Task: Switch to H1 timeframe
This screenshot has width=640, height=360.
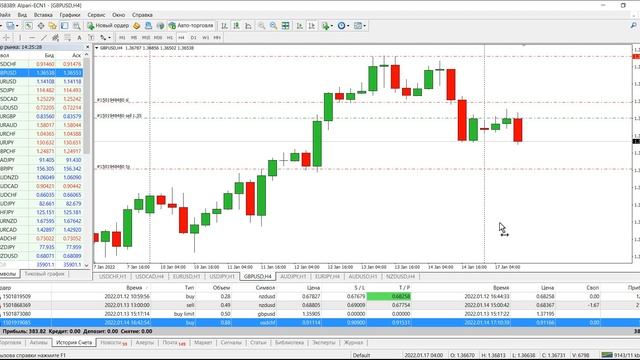Action: tap(170, 38)
